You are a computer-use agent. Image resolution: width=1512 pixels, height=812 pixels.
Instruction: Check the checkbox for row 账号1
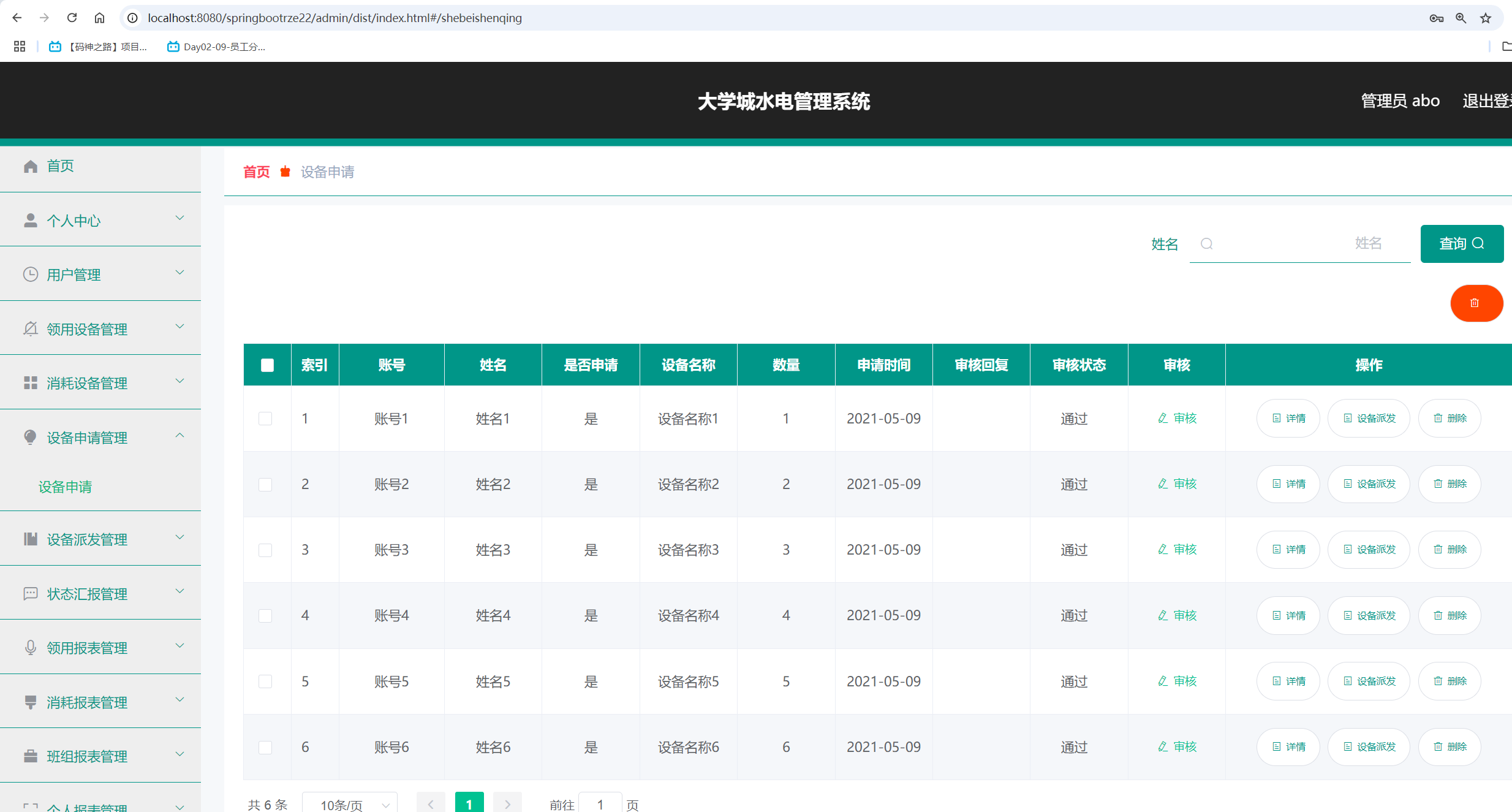[x=265, y=419]
